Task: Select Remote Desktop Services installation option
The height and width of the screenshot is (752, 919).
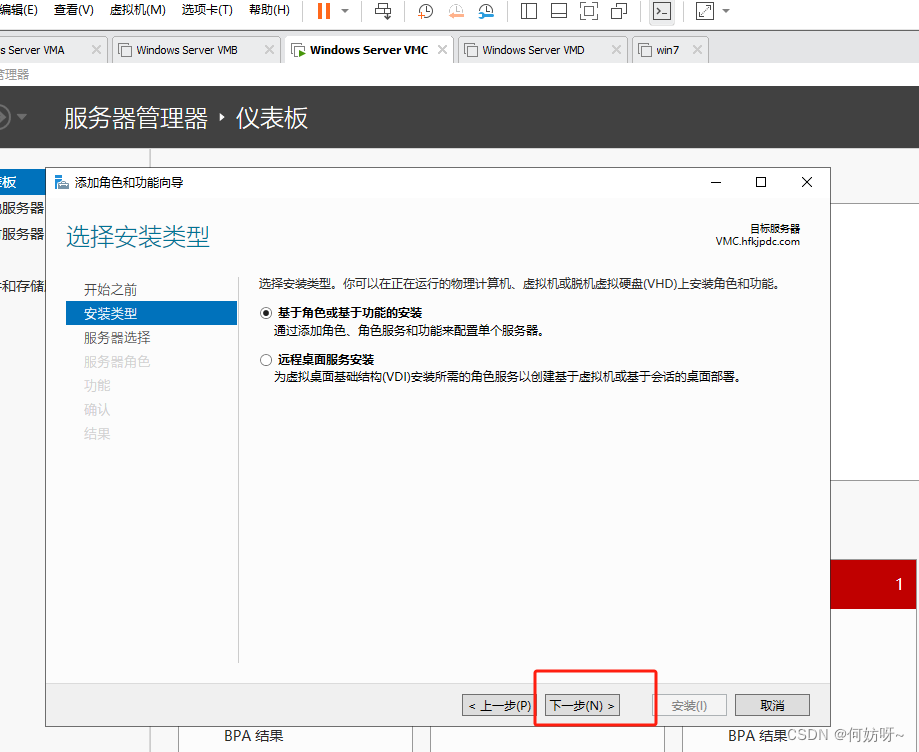Action: [266, 360]
